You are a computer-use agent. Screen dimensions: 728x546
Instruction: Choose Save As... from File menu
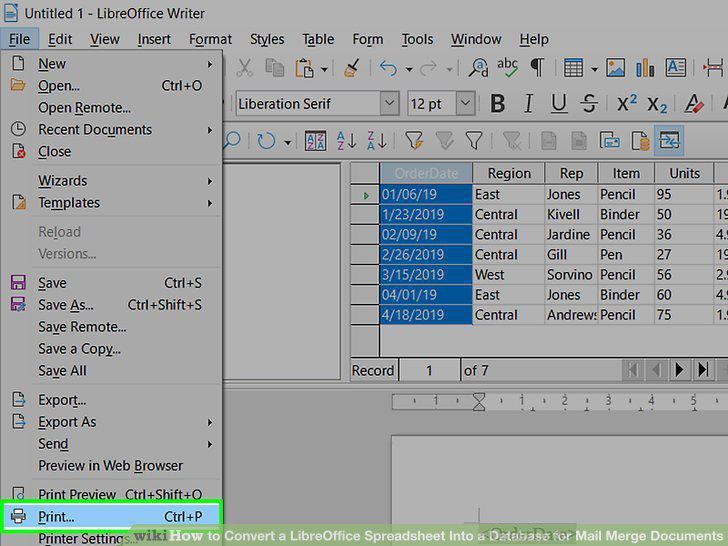pos(111,305)
